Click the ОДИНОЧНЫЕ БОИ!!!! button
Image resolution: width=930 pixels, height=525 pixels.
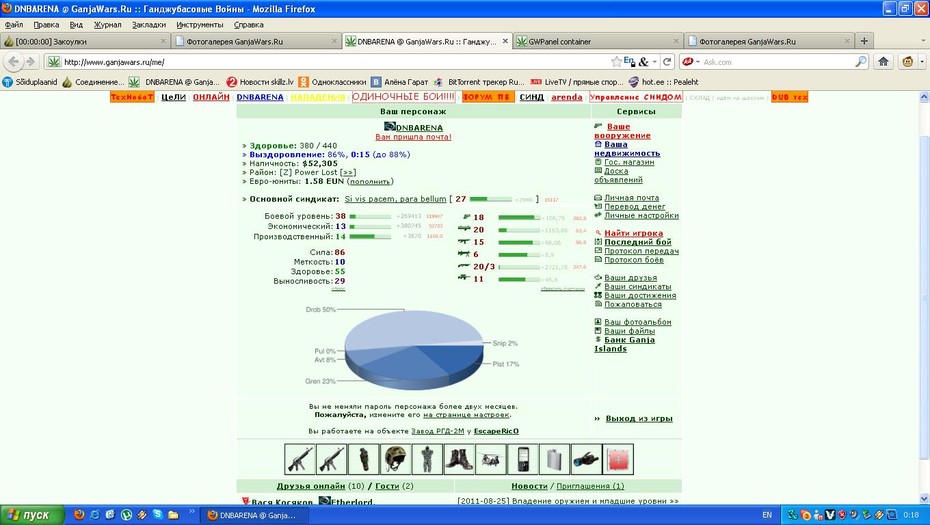click(x=403, y=97)
